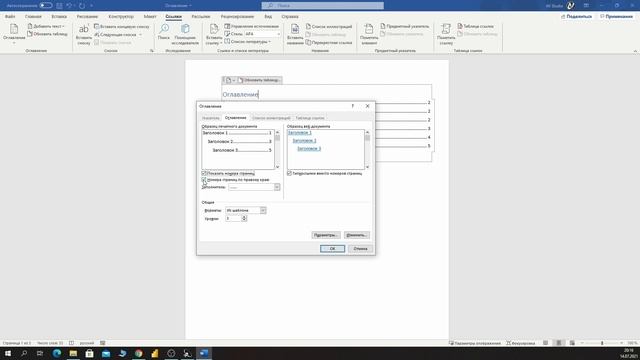Click the redo arrow in the title bar

coord(82,6)
